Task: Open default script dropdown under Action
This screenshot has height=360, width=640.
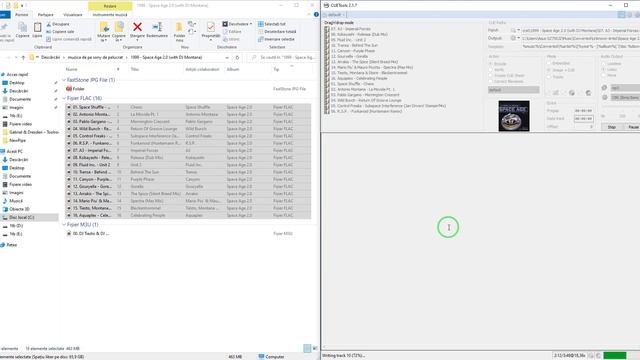Action: click(513, 90)
